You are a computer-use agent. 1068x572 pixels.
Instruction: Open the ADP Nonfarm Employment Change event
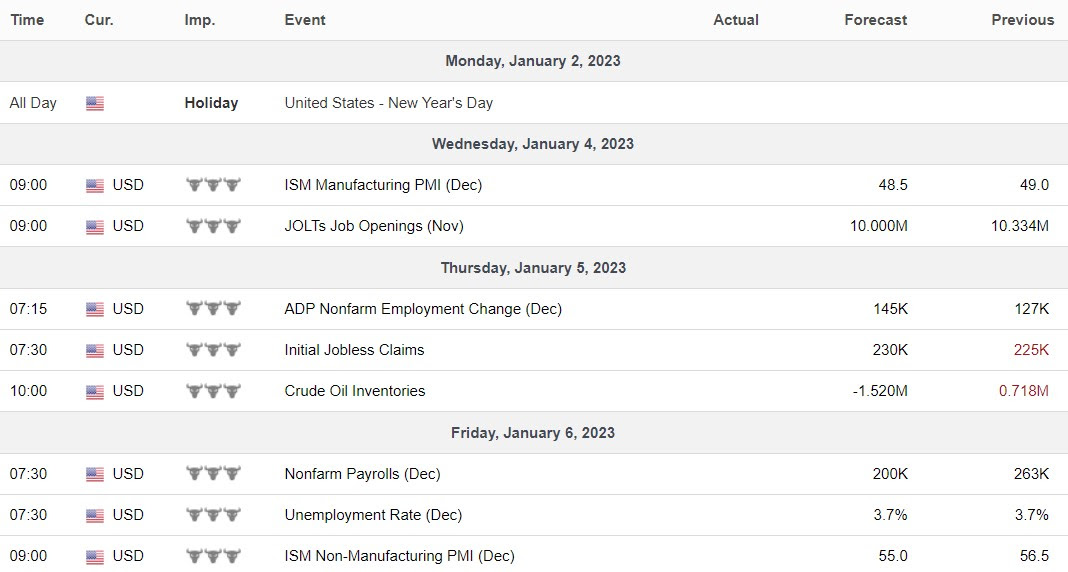coord(423,308)
